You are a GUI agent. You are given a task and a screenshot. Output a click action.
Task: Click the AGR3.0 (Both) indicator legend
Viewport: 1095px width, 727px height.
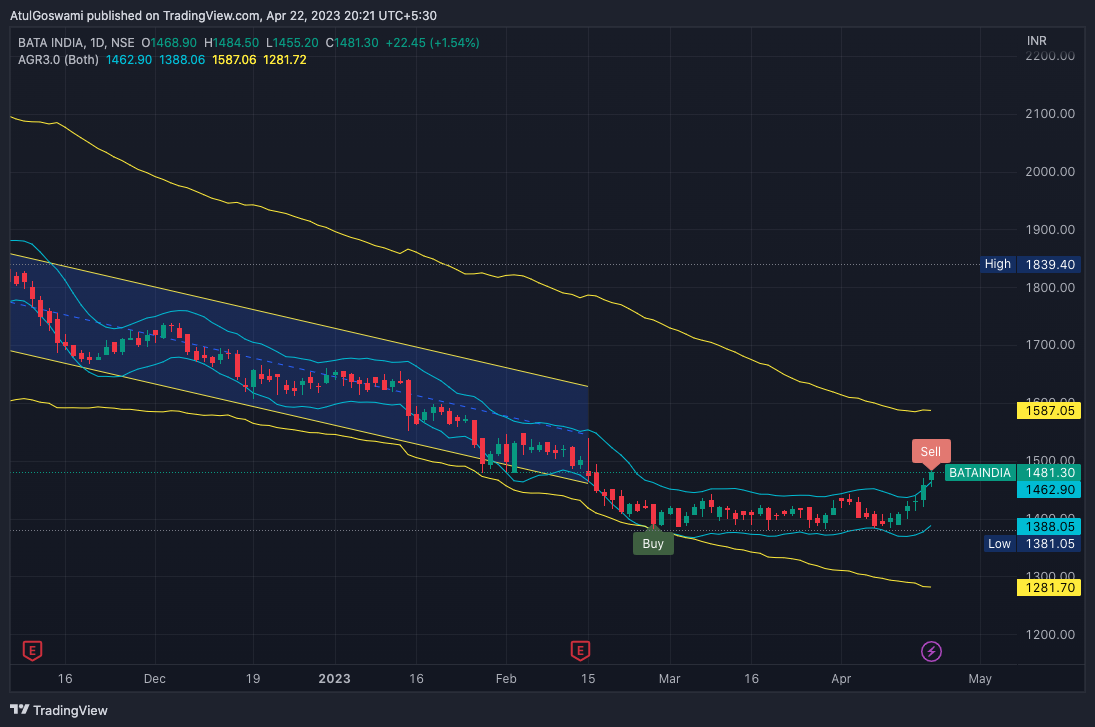(58, 60)
